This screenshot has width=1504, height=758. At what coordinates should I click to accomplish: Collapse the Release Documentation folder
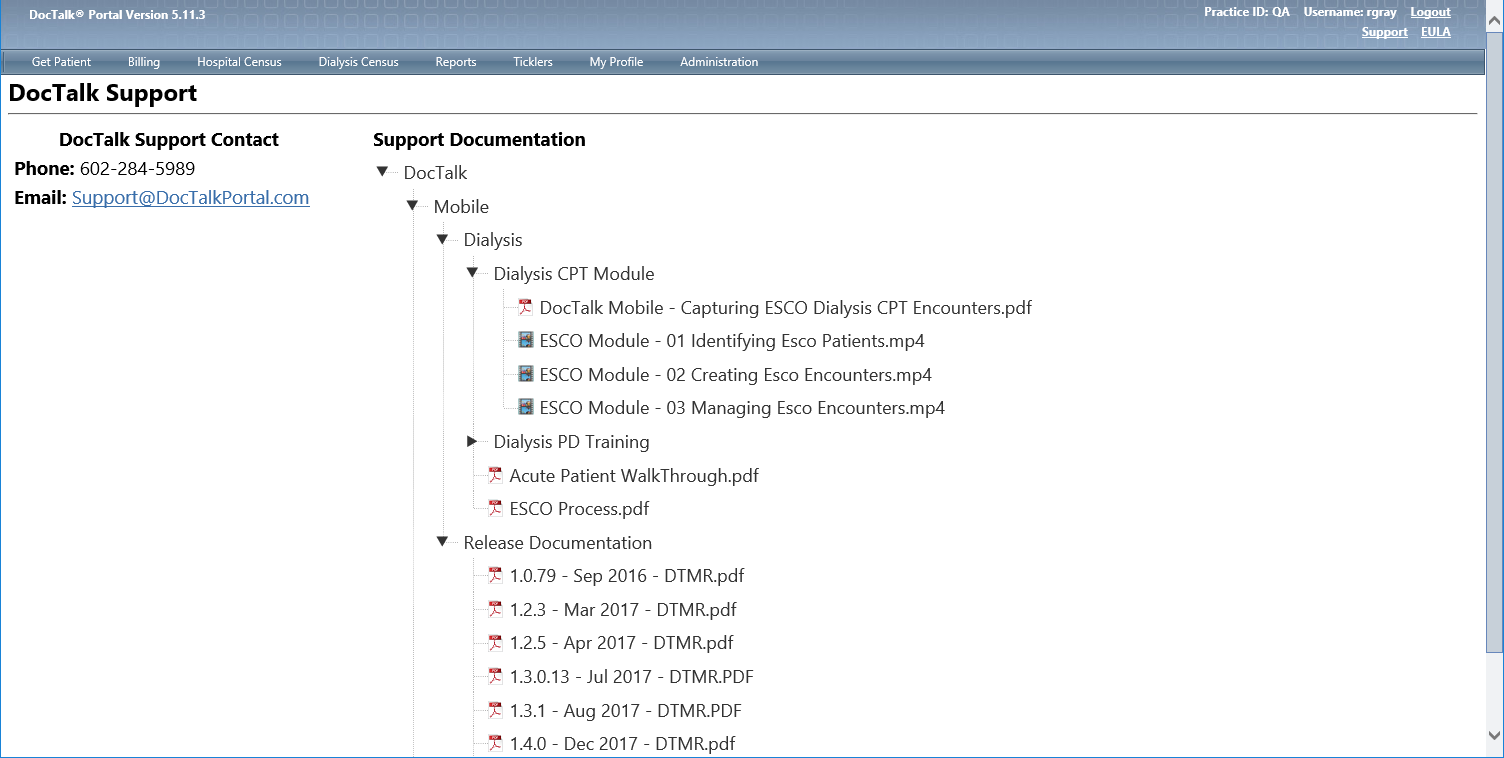(x=442, y=542)
